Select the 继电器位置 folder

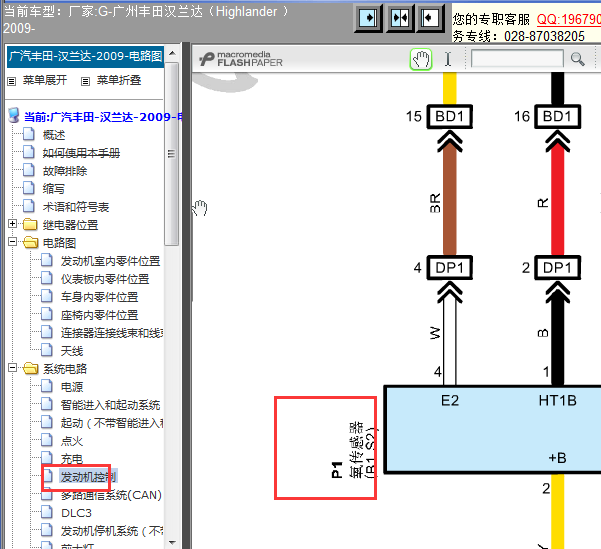click(x=70, y=225)
